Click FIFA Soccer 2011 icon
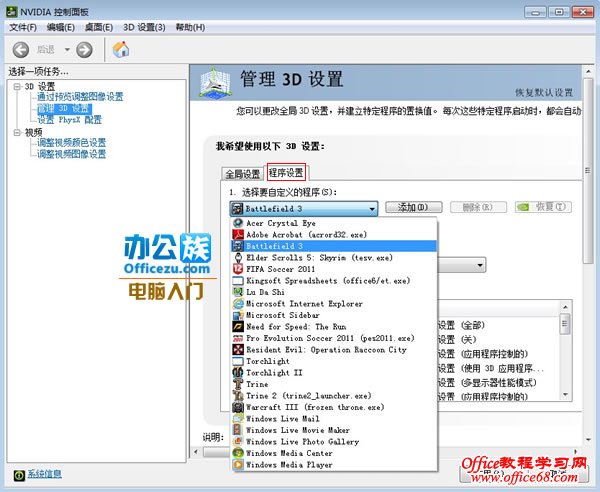 238,269
